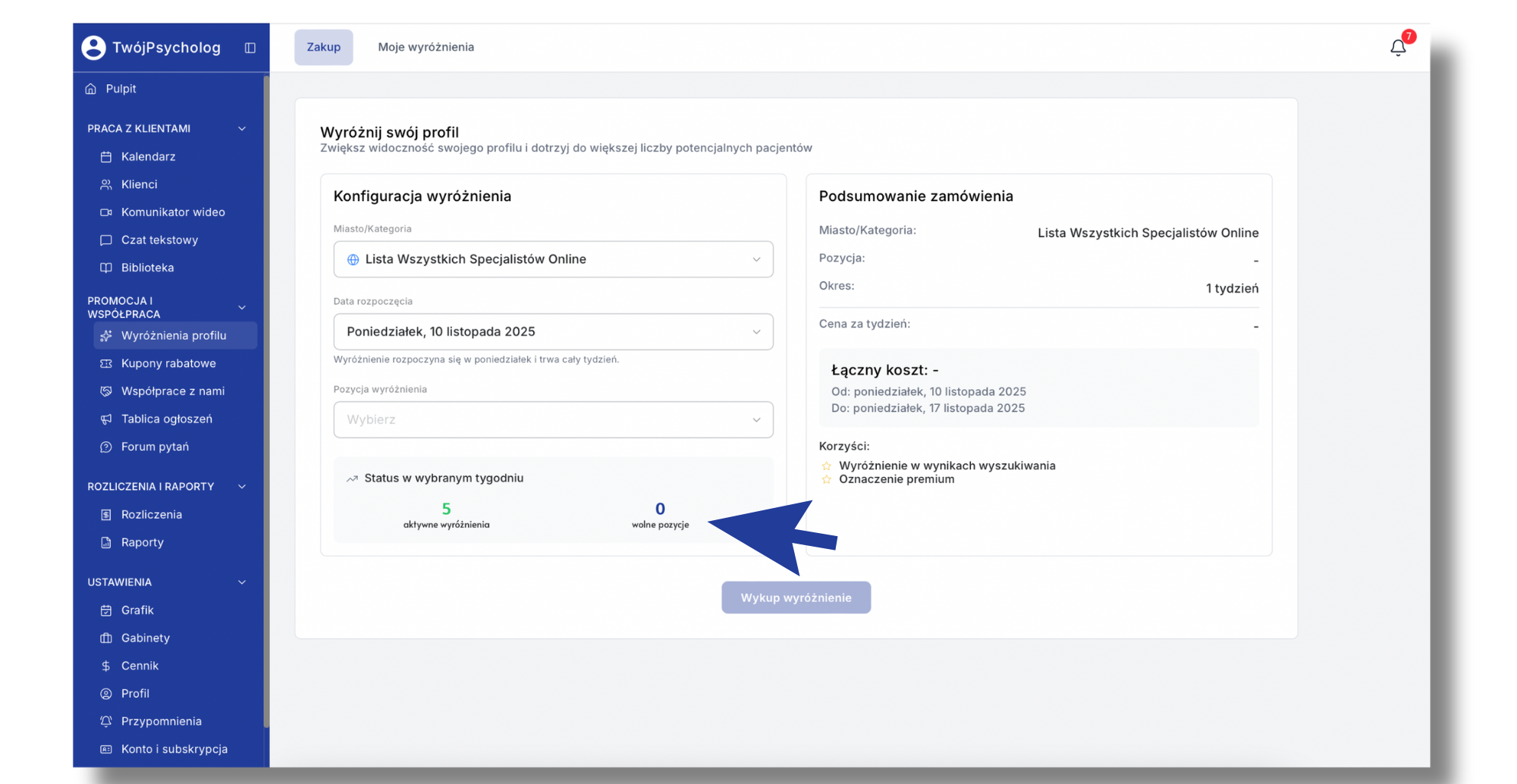Open the Miasto/Kategoria dropdown

point(553,259)
